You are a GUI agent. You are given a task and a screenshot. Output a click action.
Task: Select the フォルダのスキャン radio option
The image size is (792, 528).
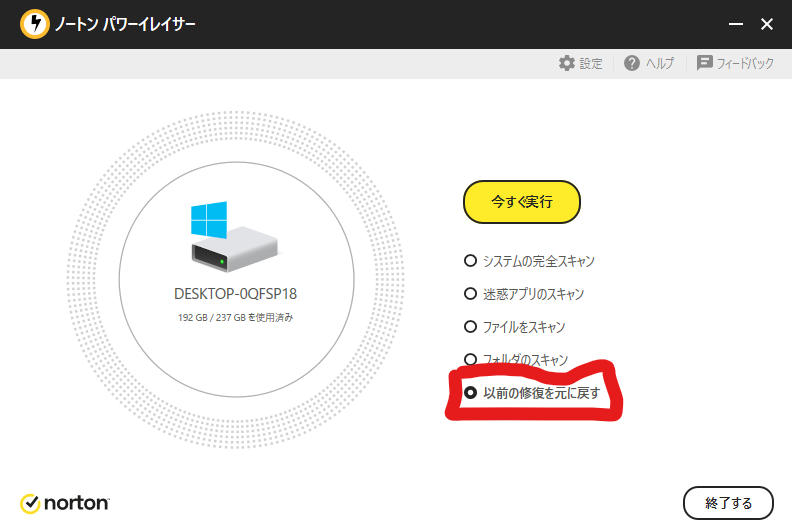point(470,359)
